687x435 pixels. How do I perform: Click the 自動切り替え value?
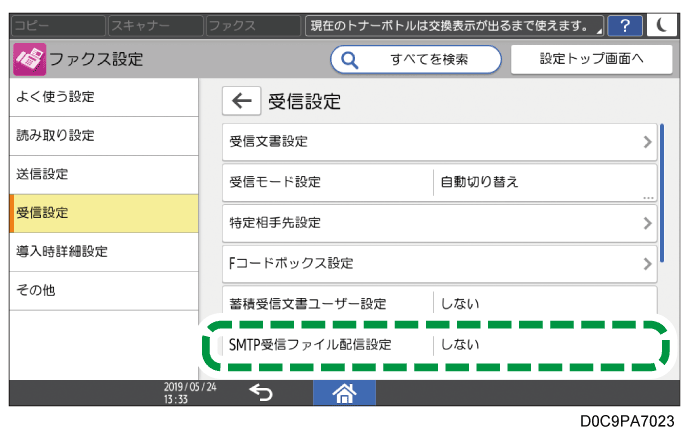[479, 182]
